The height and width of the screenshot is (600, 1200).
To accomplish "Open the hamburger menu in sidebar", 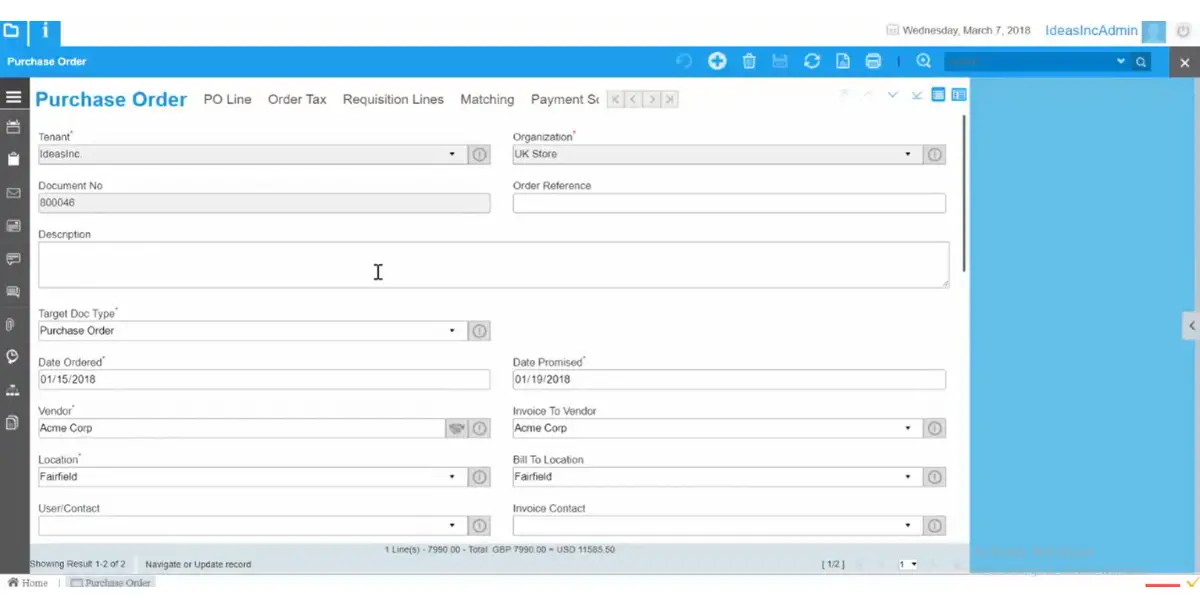I will pyautogui.click(x=13, y=97).
